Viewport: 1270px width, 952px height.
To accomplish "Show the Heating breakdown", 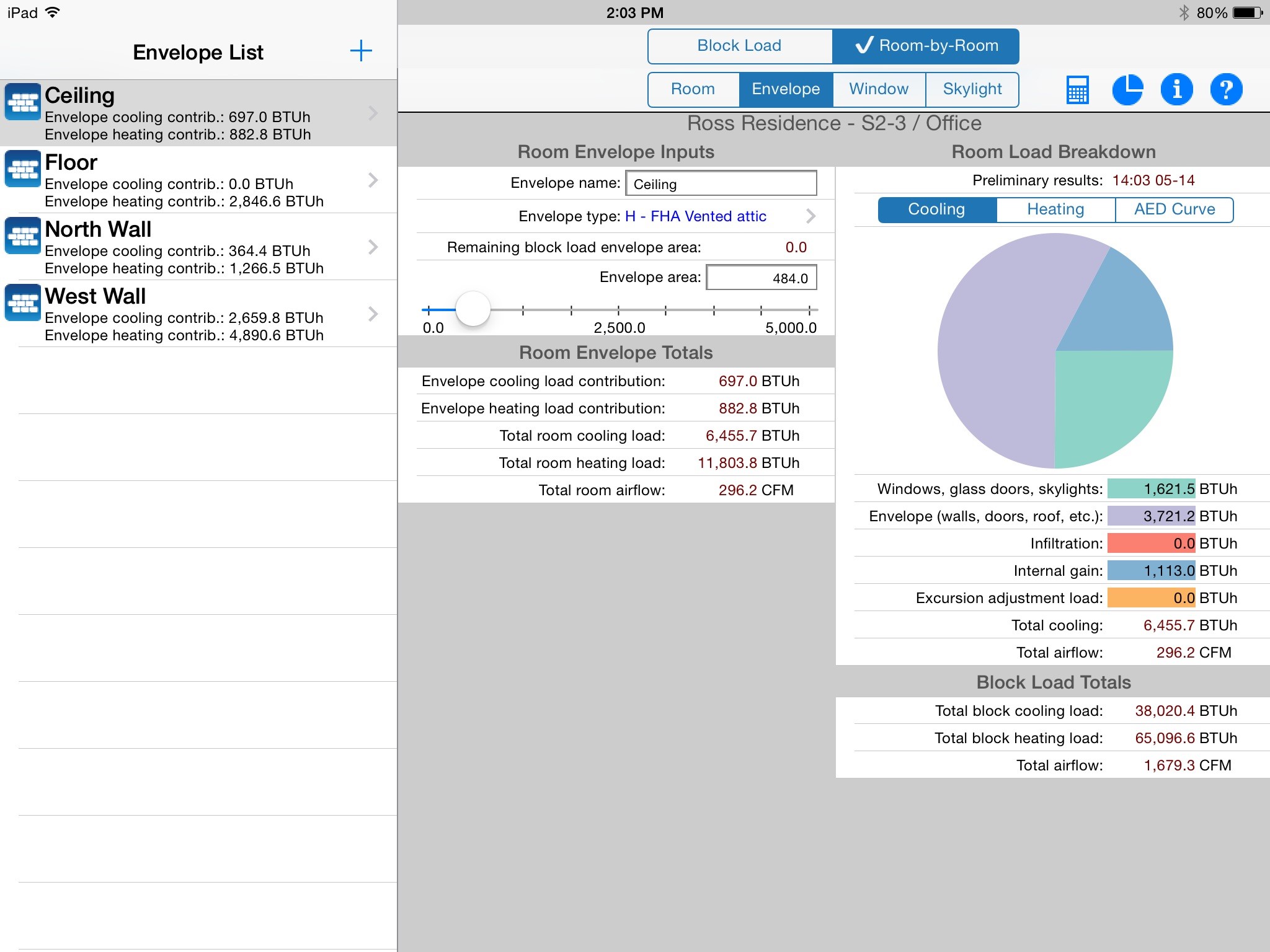I will coord(1055,209).
